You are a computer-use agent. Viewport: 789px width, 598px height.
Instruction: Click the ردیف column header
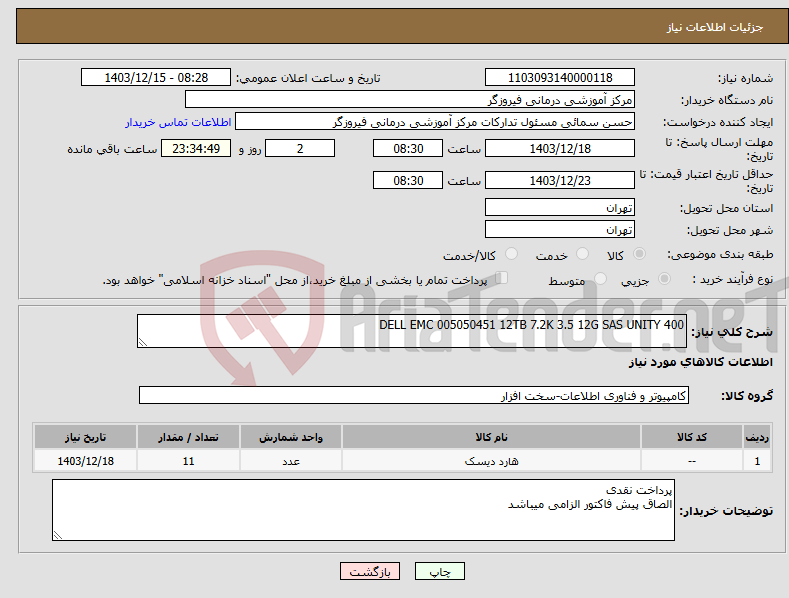757,437
